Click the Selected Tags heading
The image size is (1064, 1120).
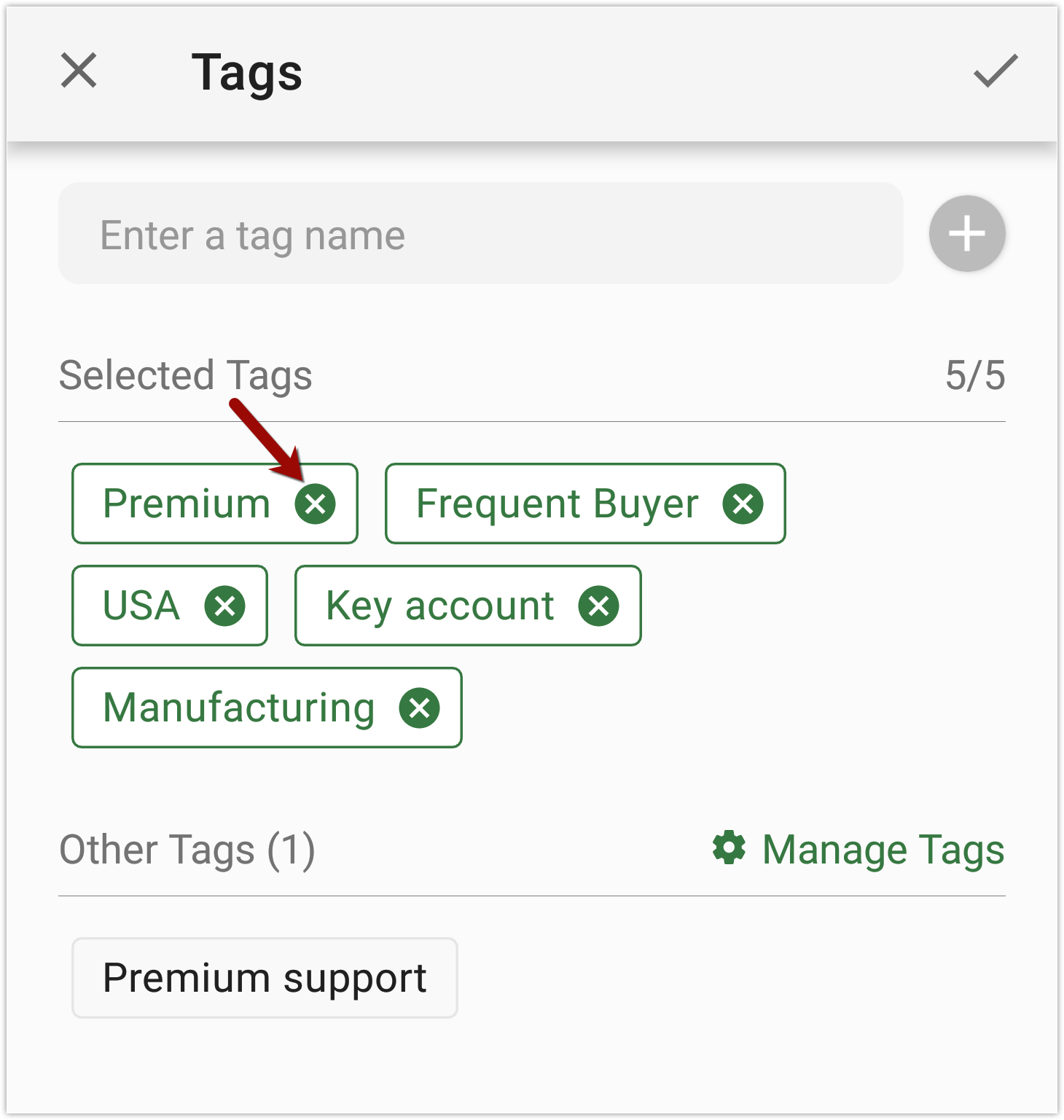(186, 376)
